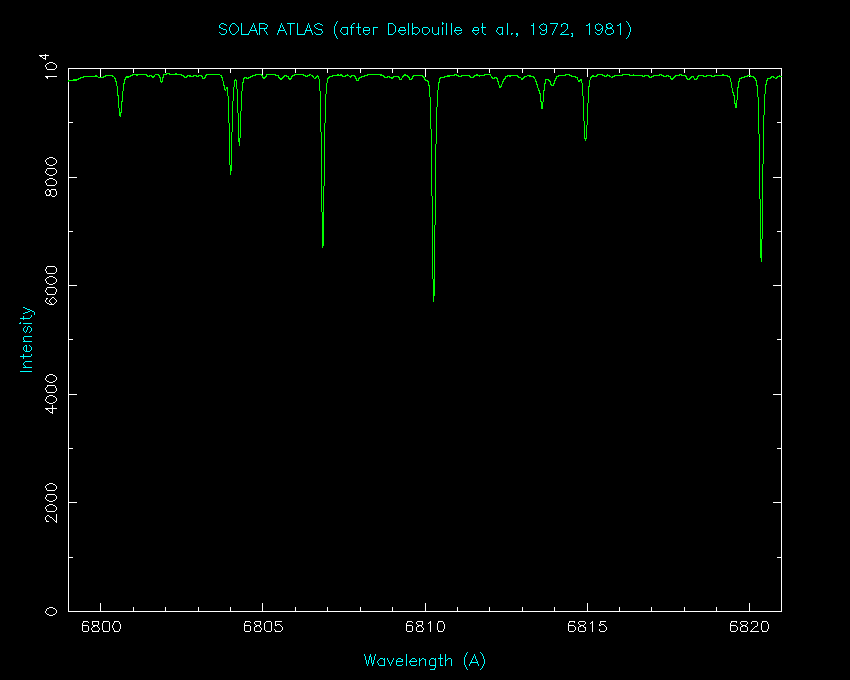Click the deepest absorption line minimum near 6810
850x680 pixels.
(x=434, y=300)
